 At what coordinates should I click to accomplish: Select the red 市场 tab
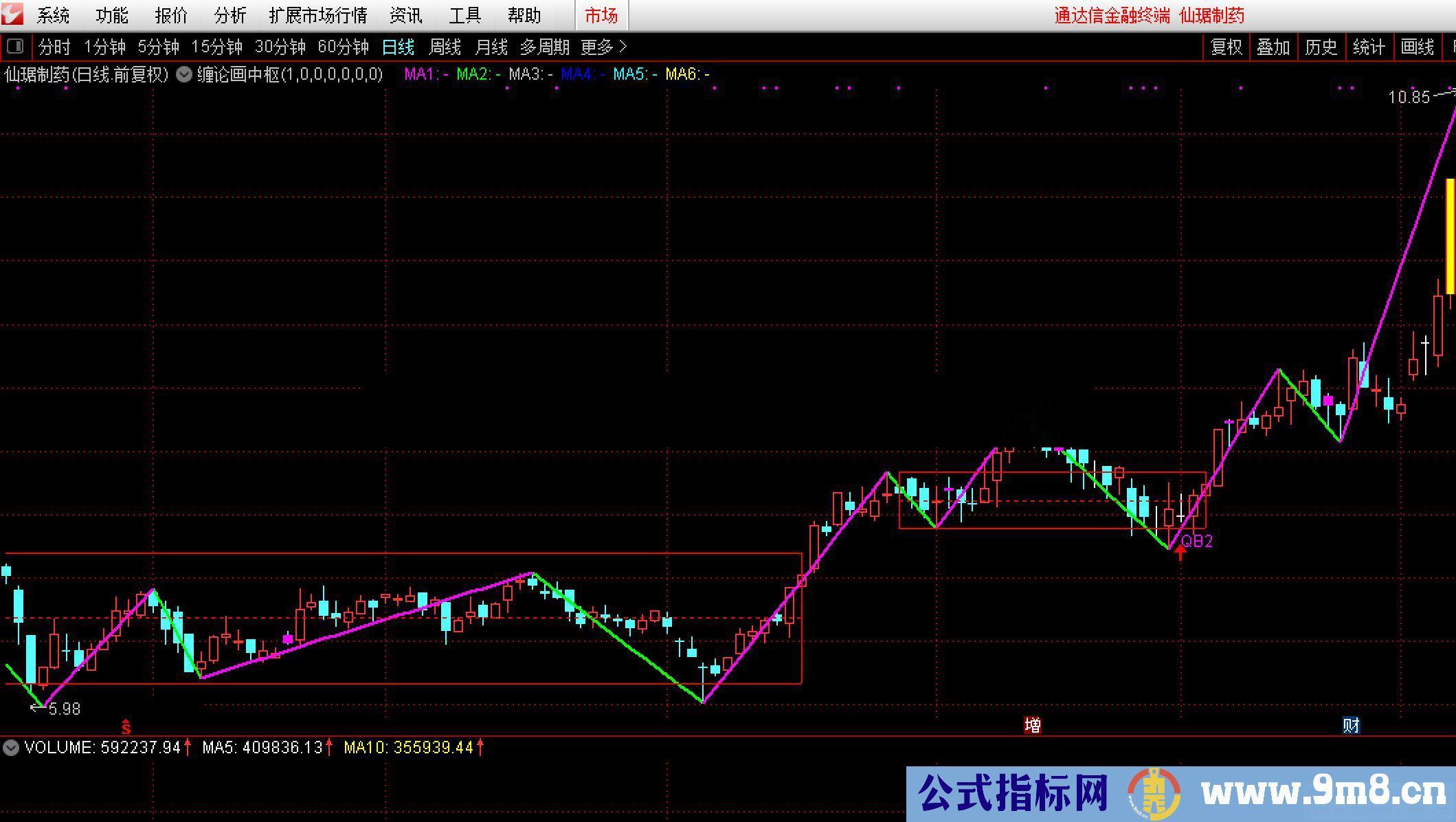(x=602, y=14)
